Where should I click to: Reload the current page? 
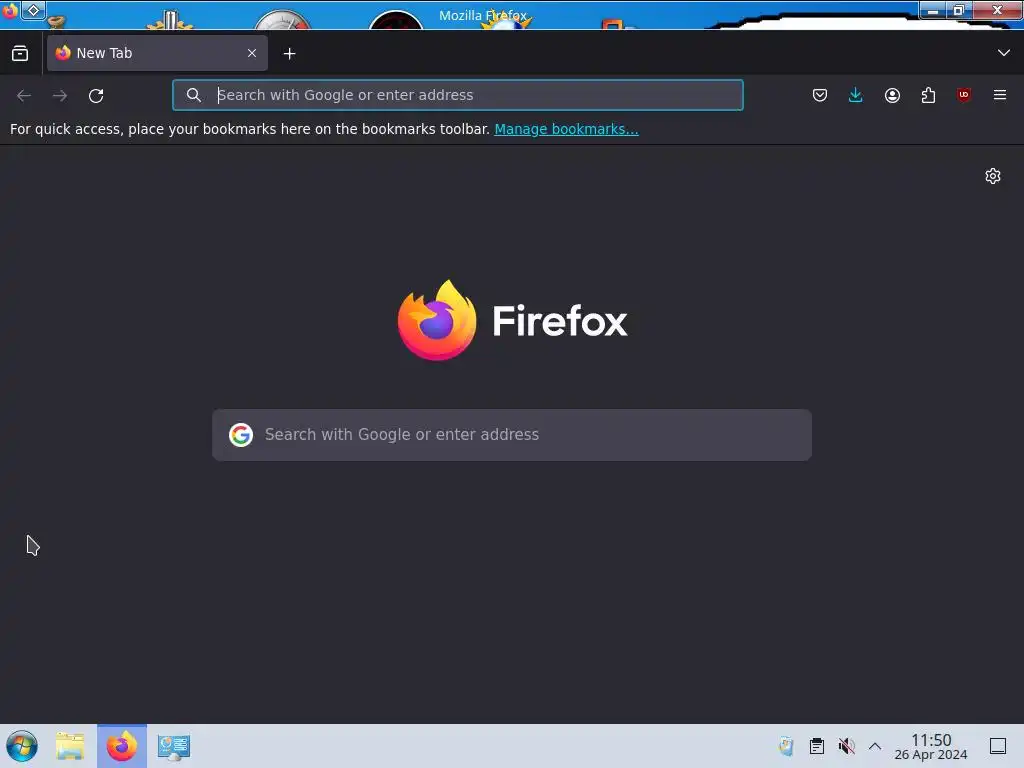click(x=96, y=95)
